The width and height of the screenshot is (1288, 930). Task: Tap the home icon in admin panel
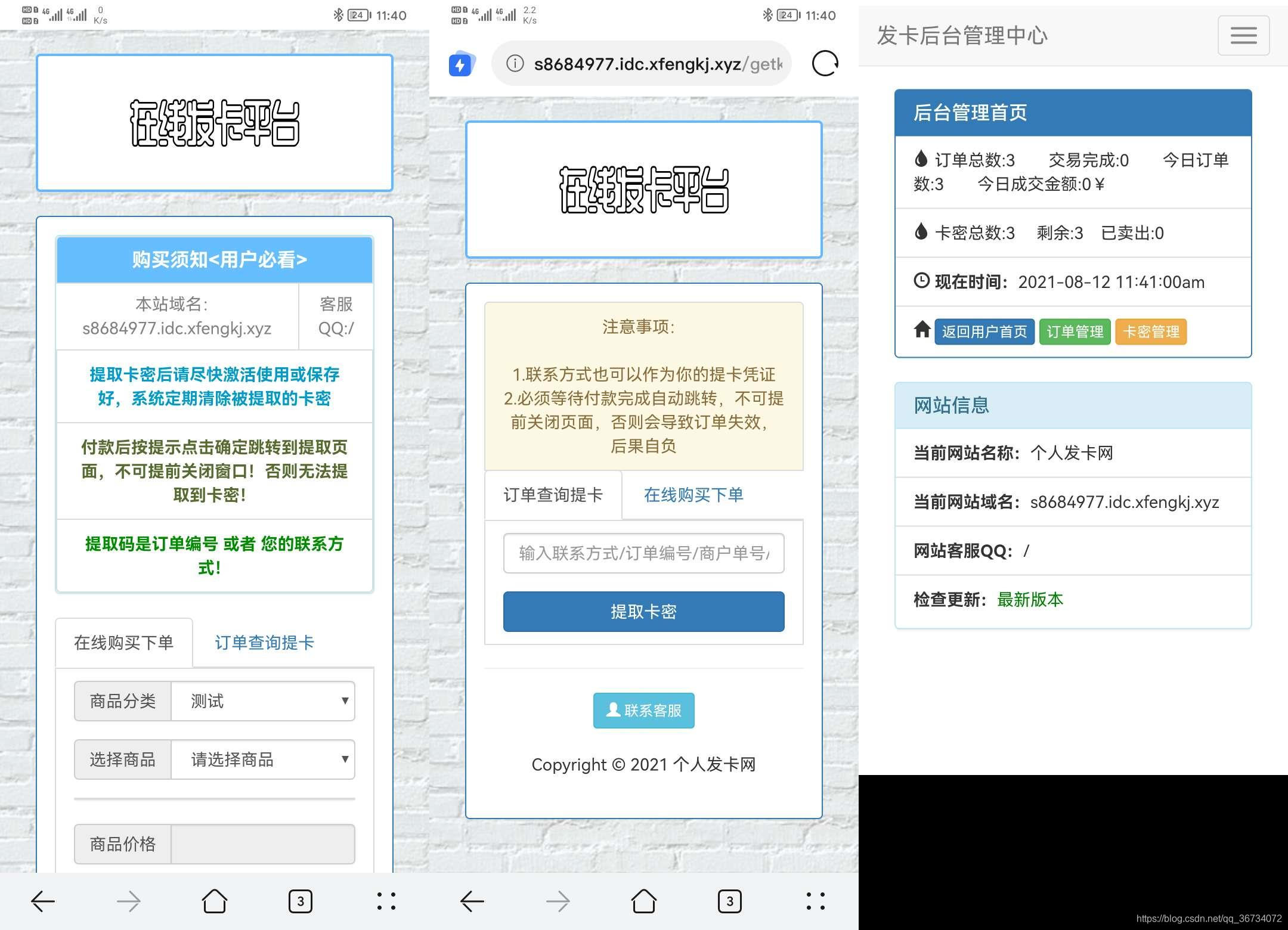click(x=922, y=330)
